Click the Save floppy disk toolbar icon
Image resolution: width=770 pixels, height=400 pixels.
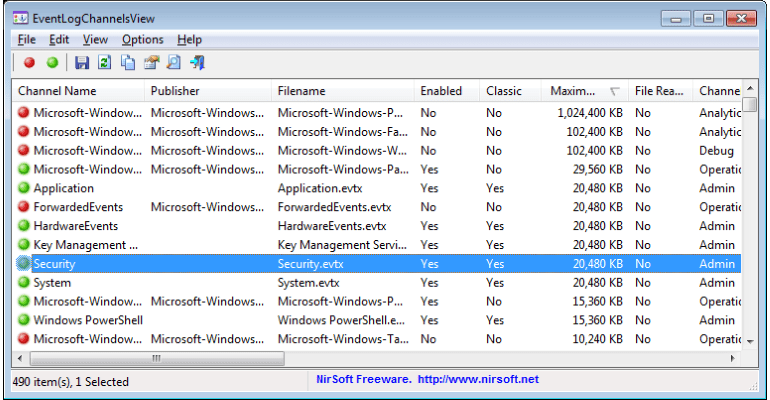[82, 63]
